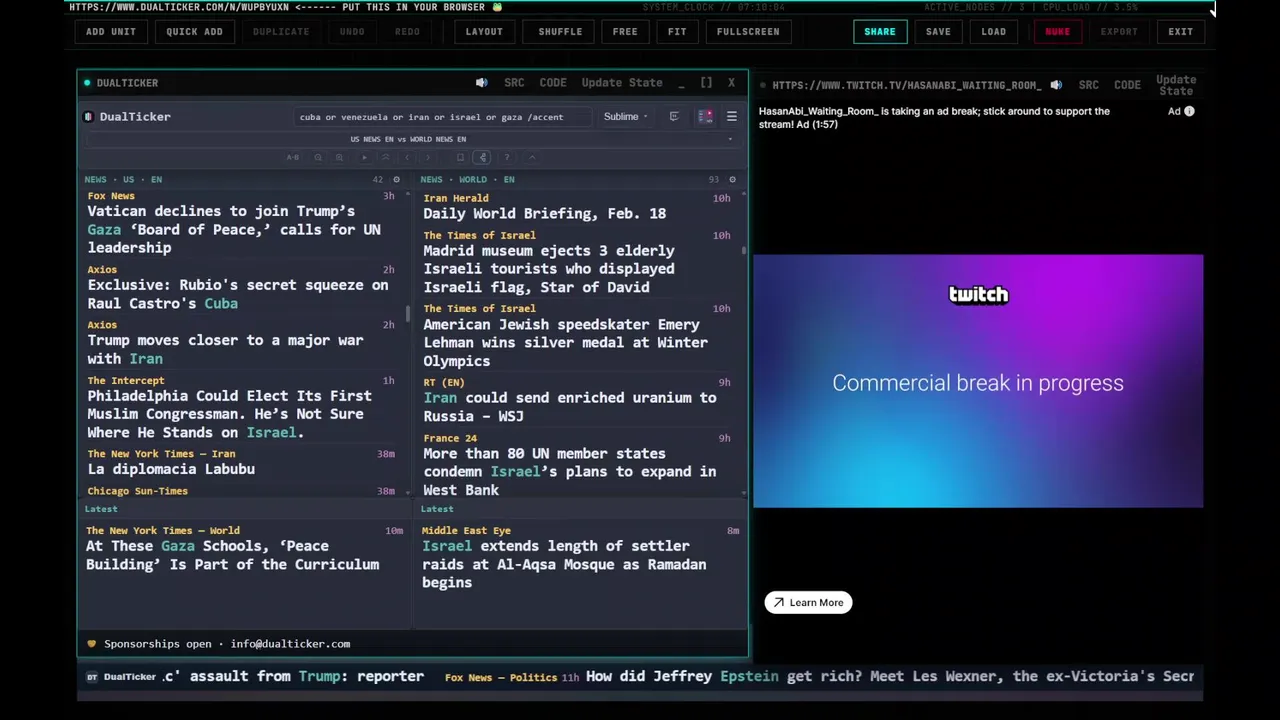Viewport: 1280px width, 720px height.
Task: Click the Twitch ad info icon
Action: tap(1189, 112)
